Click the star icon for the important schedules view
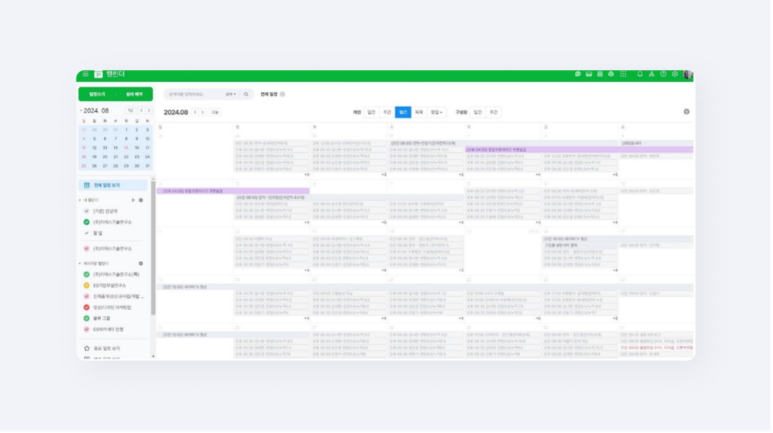The height and width of the screenshot is (433, 773). [x=87, y=349]
